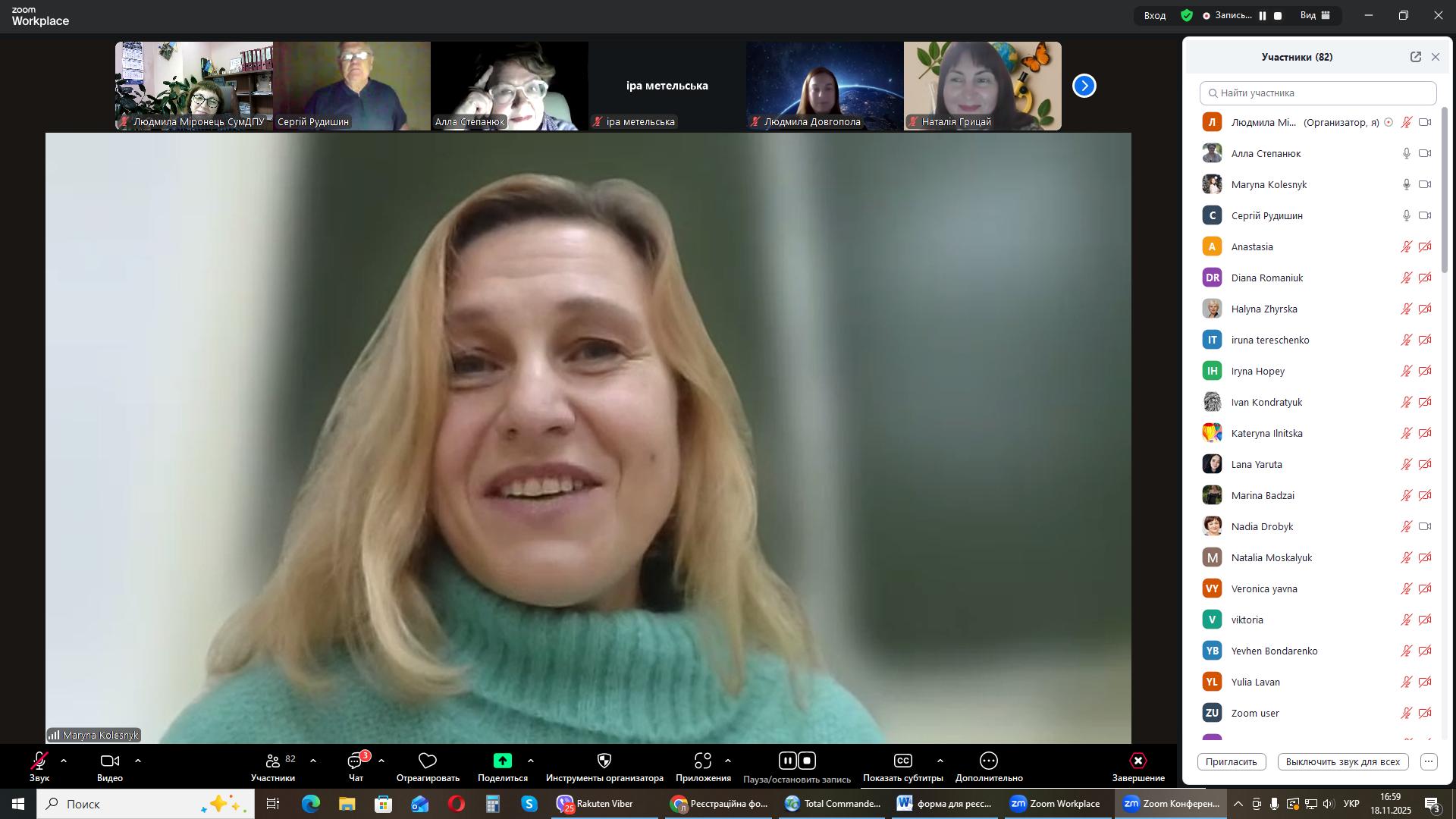Screen dimensions: 1456x819
Task: Click the Пригласить button
Action: click(x=1231, y=761)
